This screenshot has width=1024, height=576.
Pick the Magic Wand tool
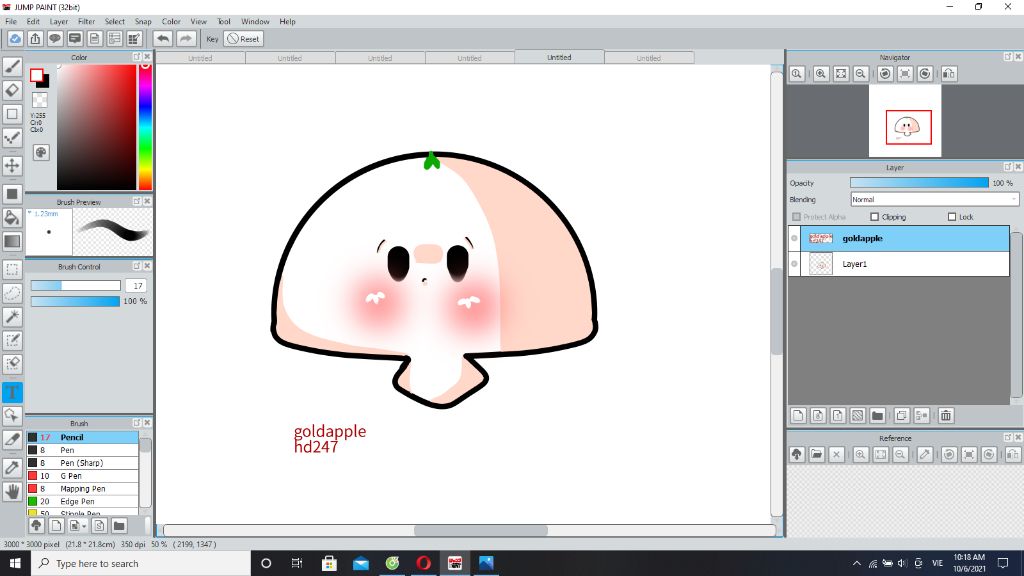tap(12, 317)
